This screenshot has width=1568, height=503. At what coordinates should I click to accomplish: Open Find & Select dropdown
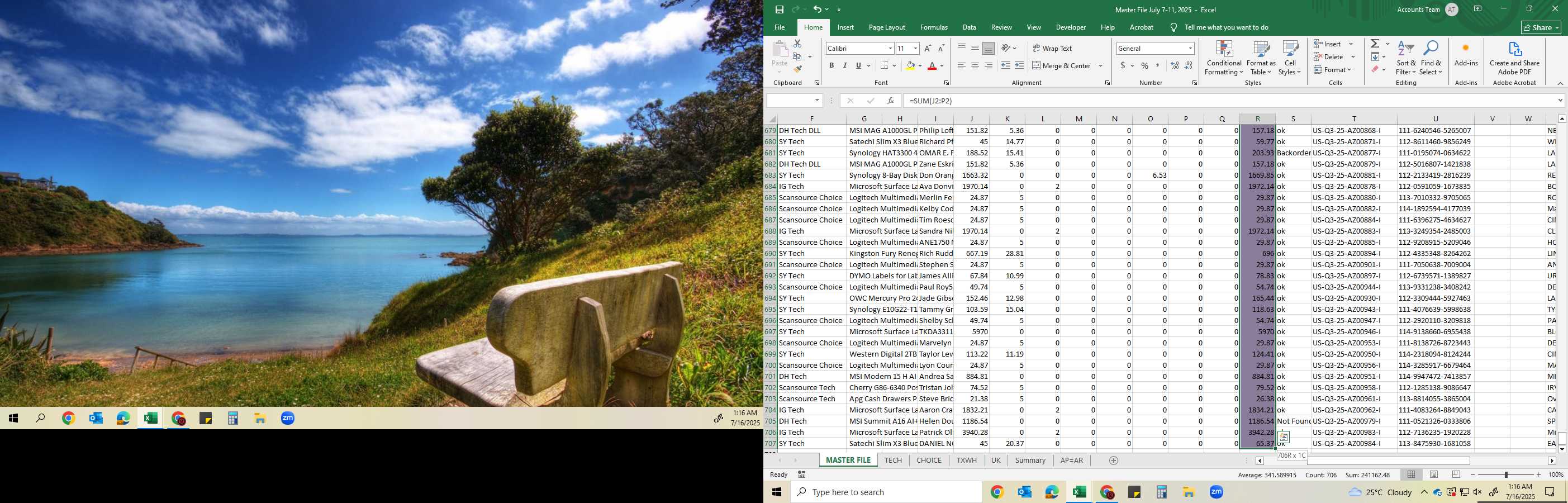[1431, 59]
